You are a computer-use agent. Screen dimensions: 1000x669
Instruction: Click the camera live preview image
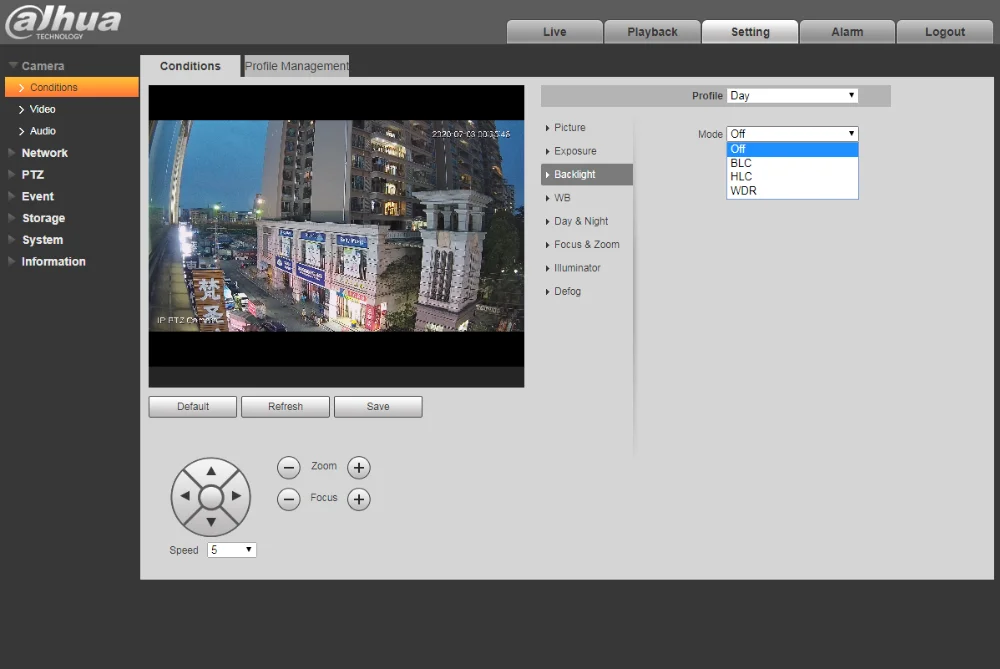point(336,225)
